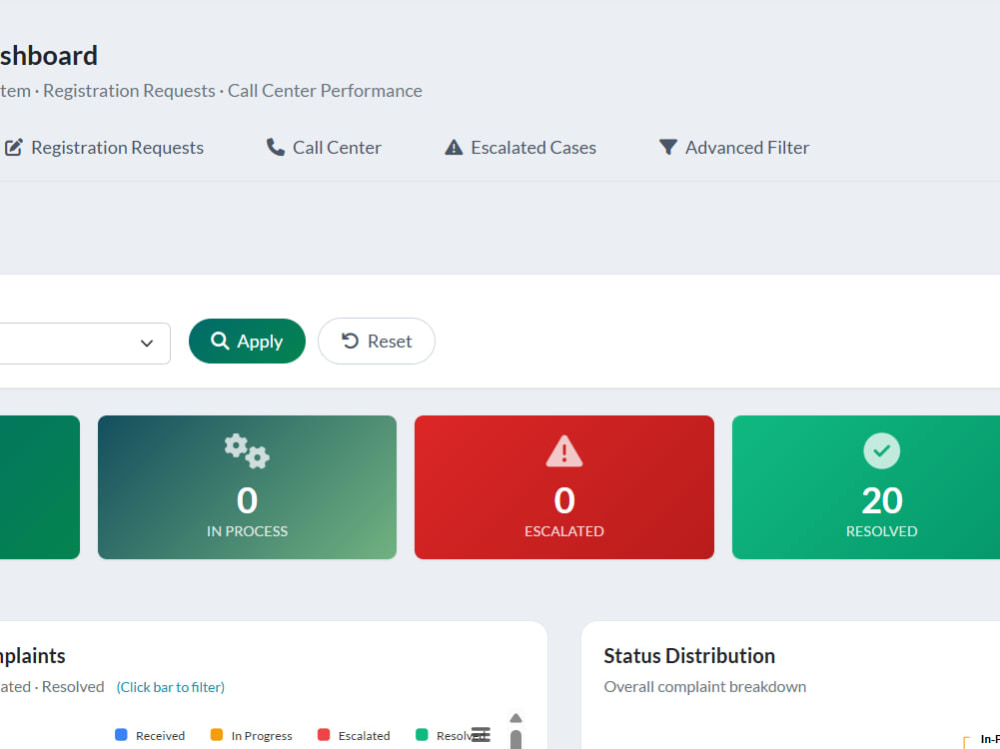Switch to the Call Center tab
The width and height of the screenshot is (1000, 749).
324,147
